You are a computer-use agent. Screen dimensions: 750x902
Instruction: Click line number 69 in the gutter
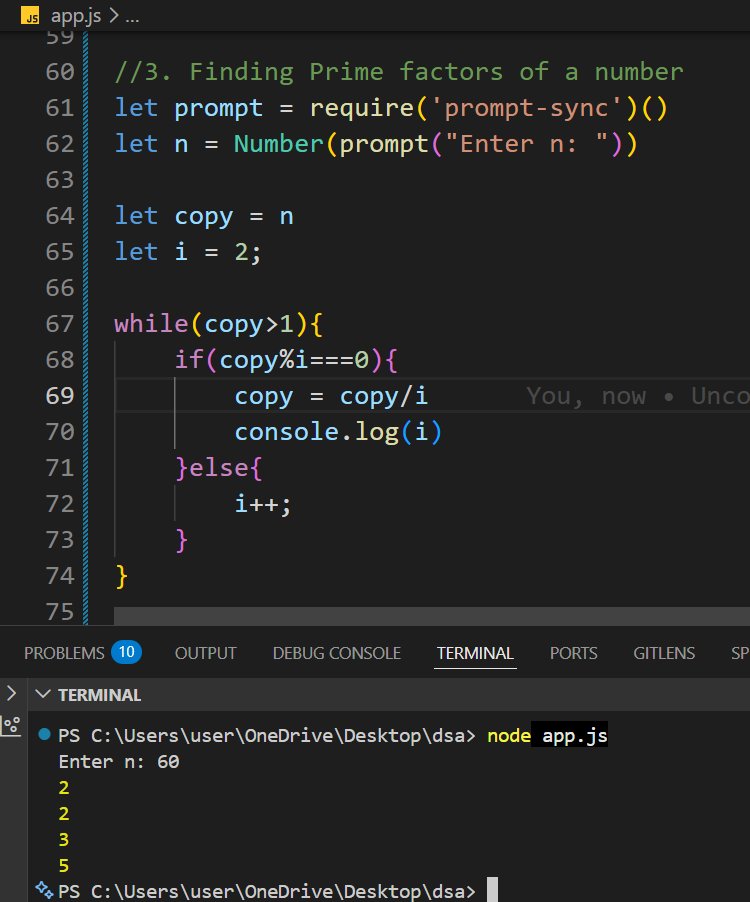(x=60, y=396)
